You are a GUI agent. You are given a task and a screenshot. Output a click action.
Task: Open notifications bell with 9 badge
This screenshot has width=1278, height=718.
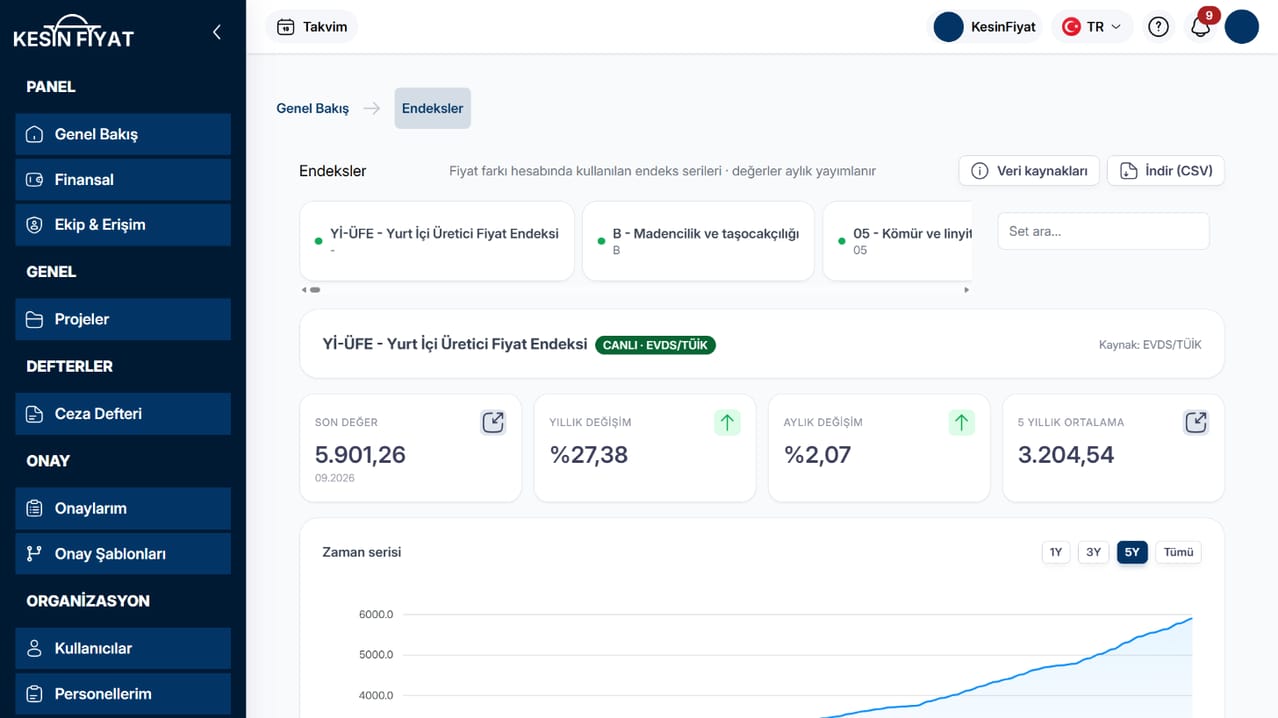coord(1201,27)
